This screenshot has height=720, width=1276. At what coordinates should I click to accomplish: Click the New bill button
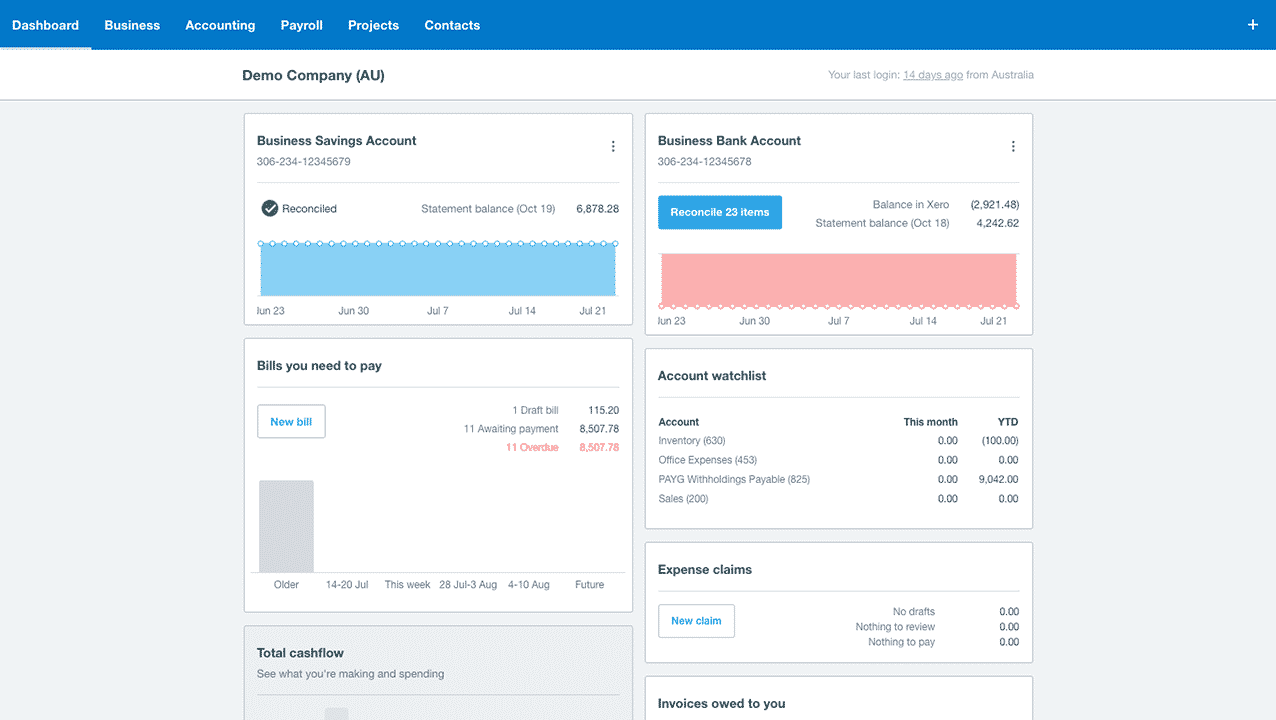[291, 421]
